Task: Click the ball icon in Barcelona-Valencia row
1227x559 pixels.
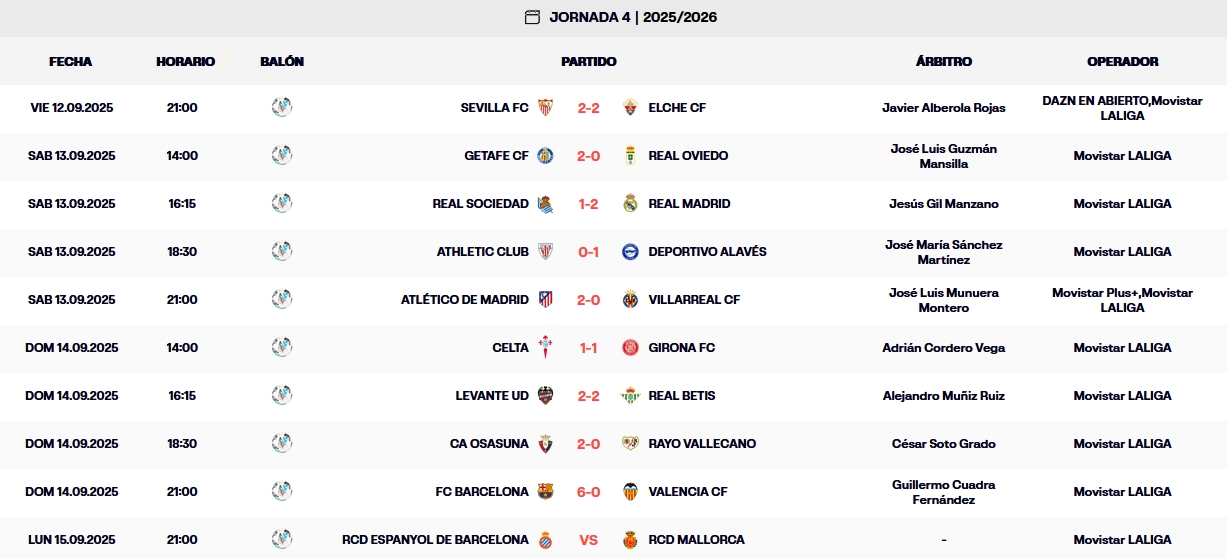Action: (282, 491)
